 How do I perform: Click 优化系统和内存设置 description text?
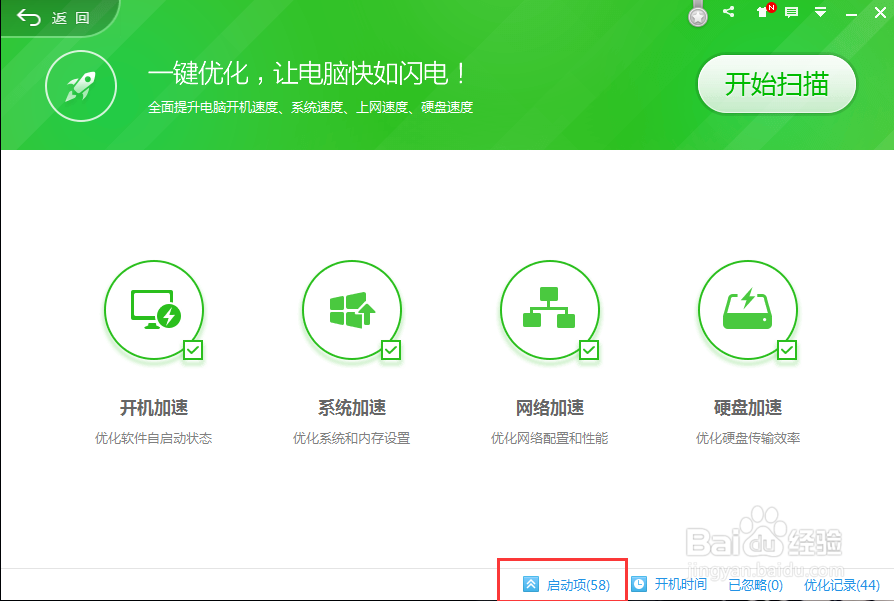pos(352,438)
